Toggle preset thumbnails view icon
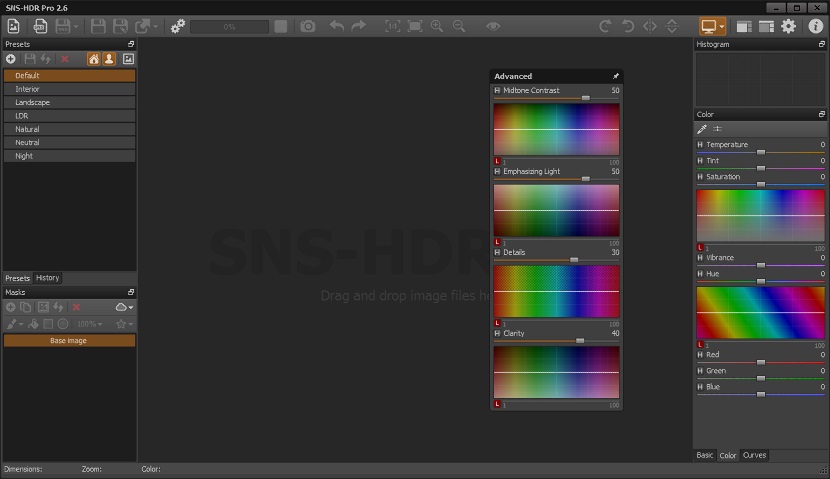The height and width of the screenshot is (479, 830). click(128, 59)
